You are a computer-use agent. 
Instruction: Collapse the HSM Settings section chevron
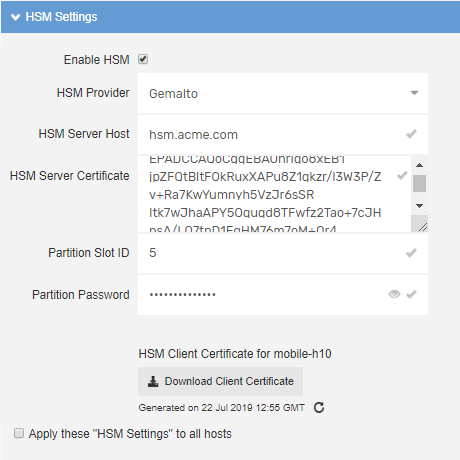click(16, 17)
